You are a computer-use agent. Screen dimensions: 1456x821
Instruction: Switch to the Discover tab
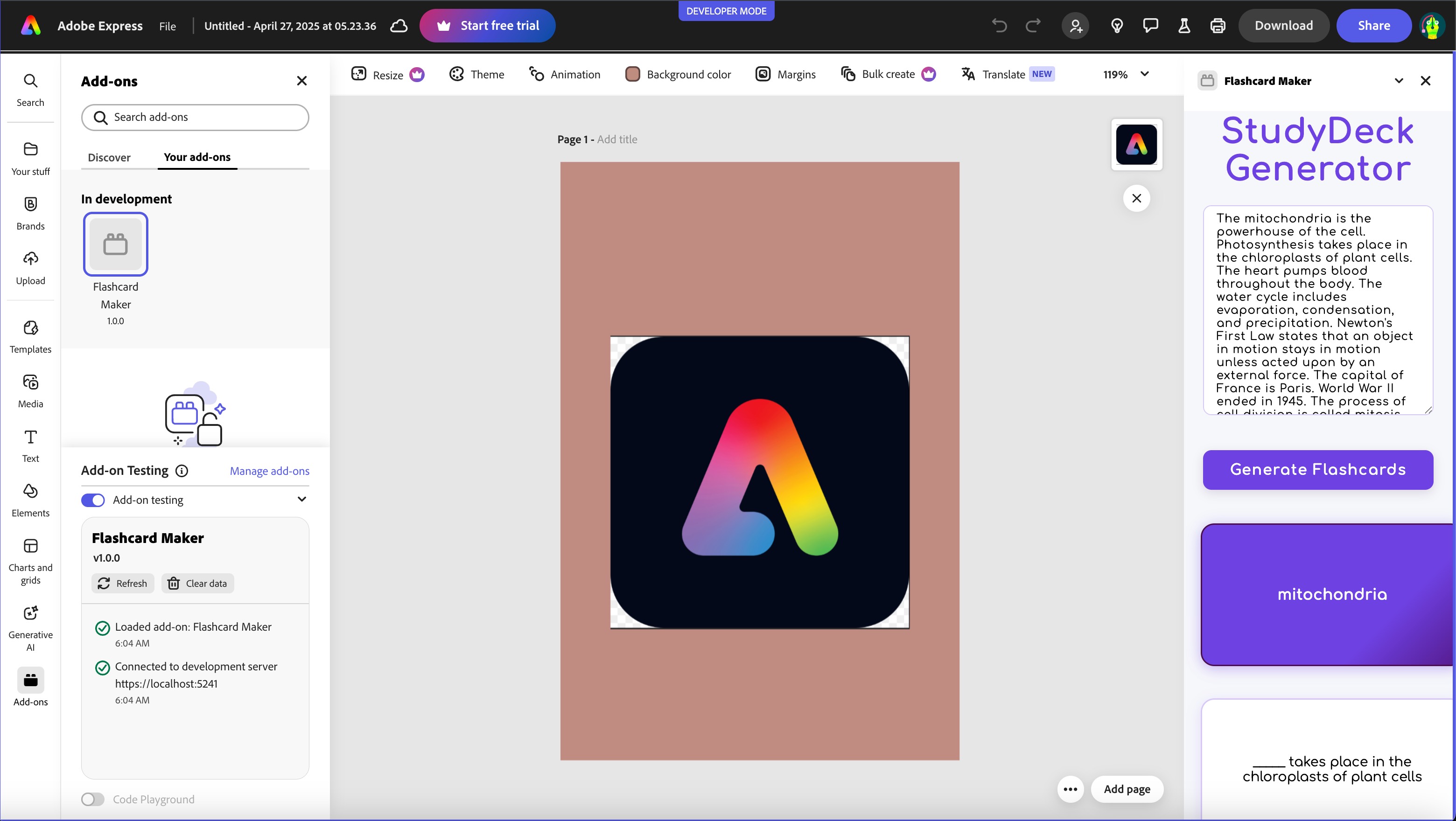coord(109,158)
